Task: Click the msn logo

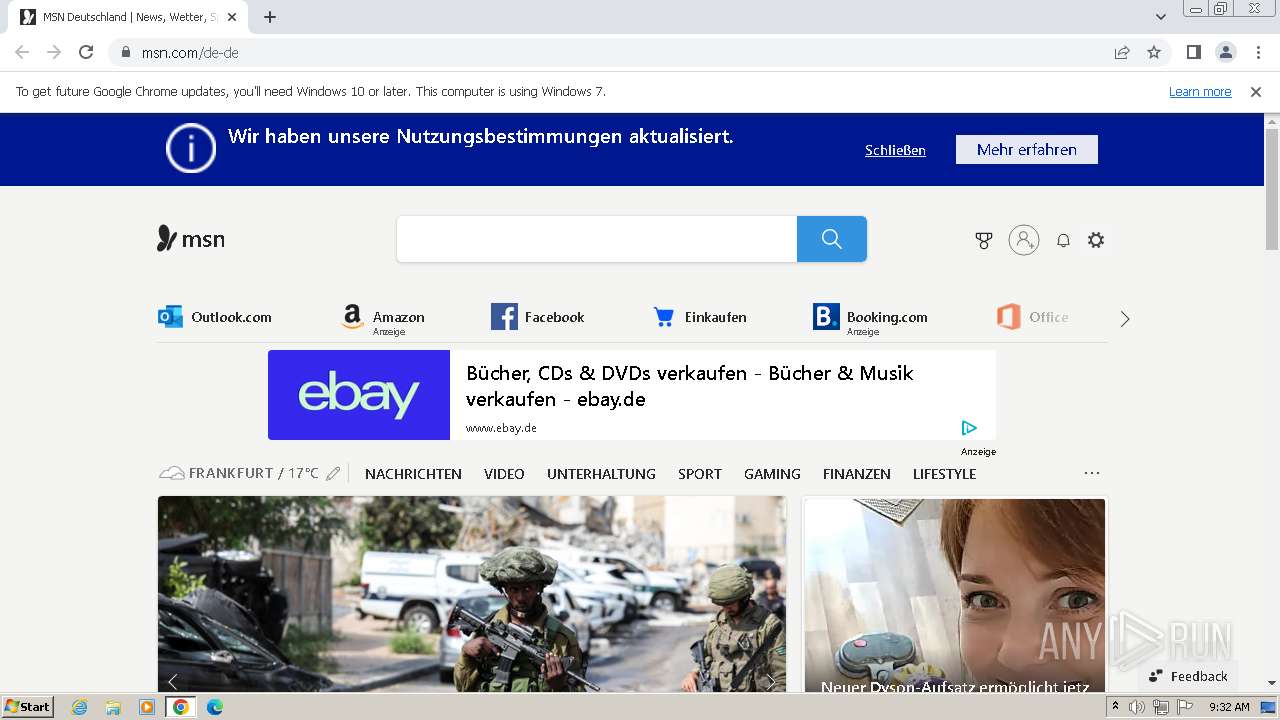Action: 191,239
